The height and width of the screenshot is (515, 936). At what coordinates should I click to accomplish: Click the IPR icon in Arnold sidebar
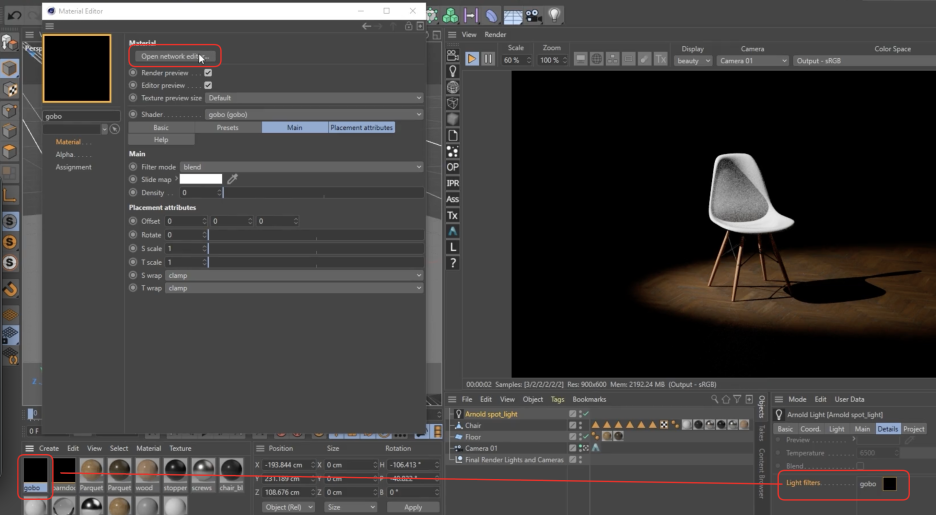[x=452, y=183]
